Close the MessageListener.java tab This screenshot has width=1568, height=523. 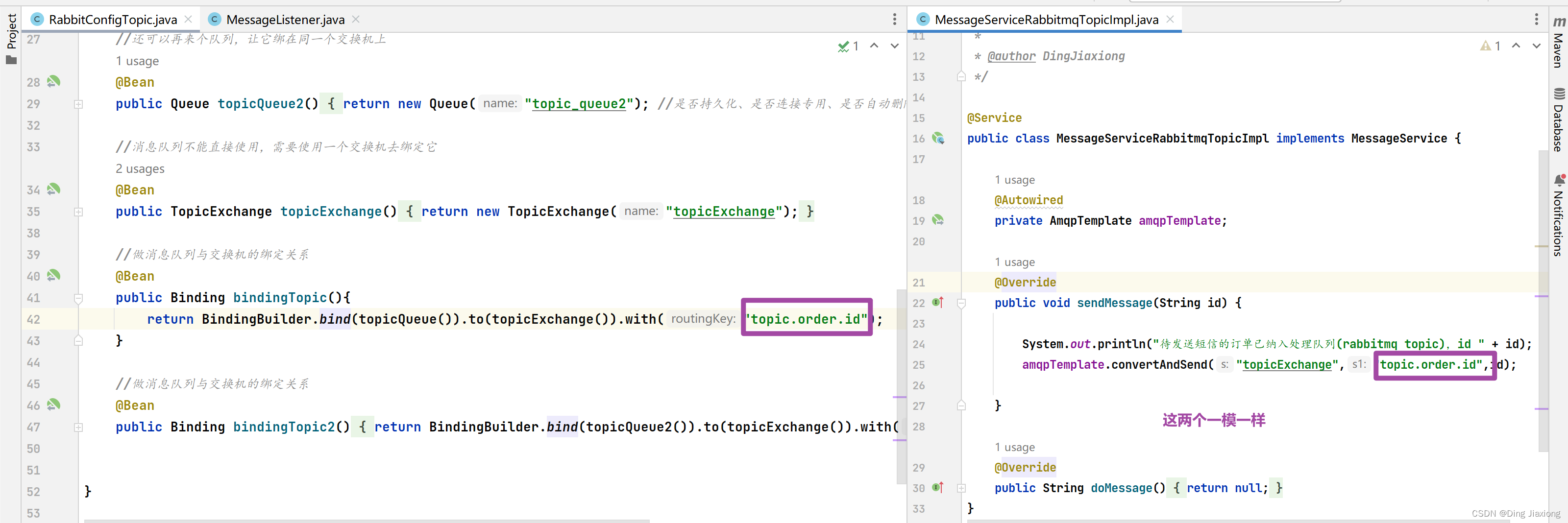point(355,20)
